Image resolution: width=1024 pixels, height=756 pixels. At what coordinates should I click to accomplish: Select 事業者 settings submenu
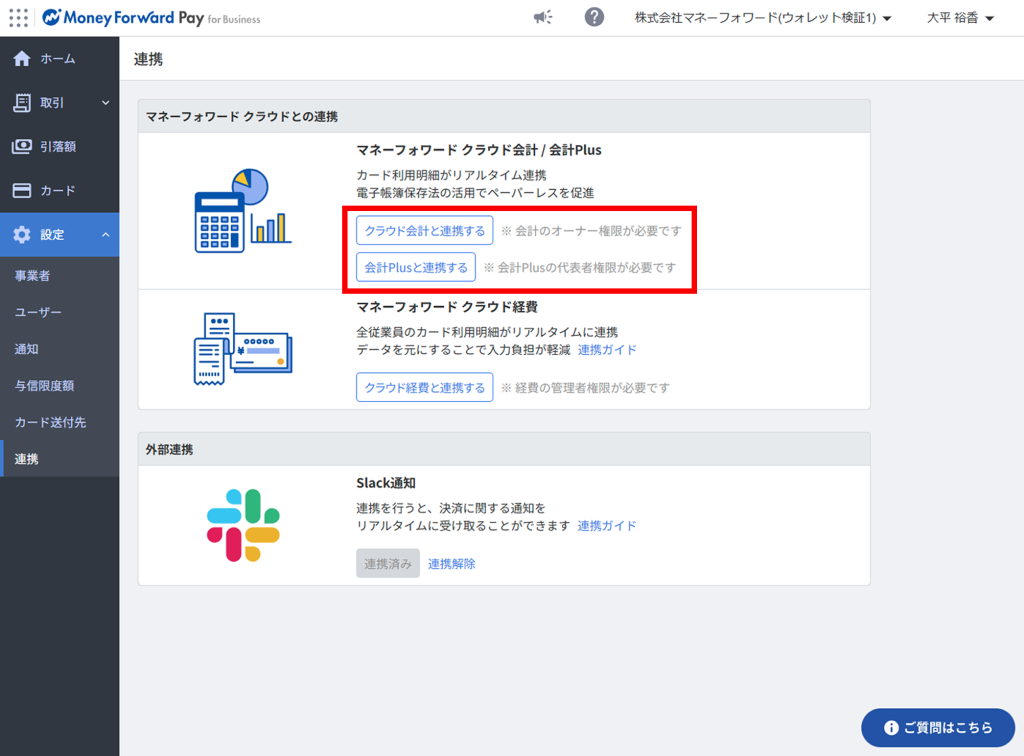[59, 276]
